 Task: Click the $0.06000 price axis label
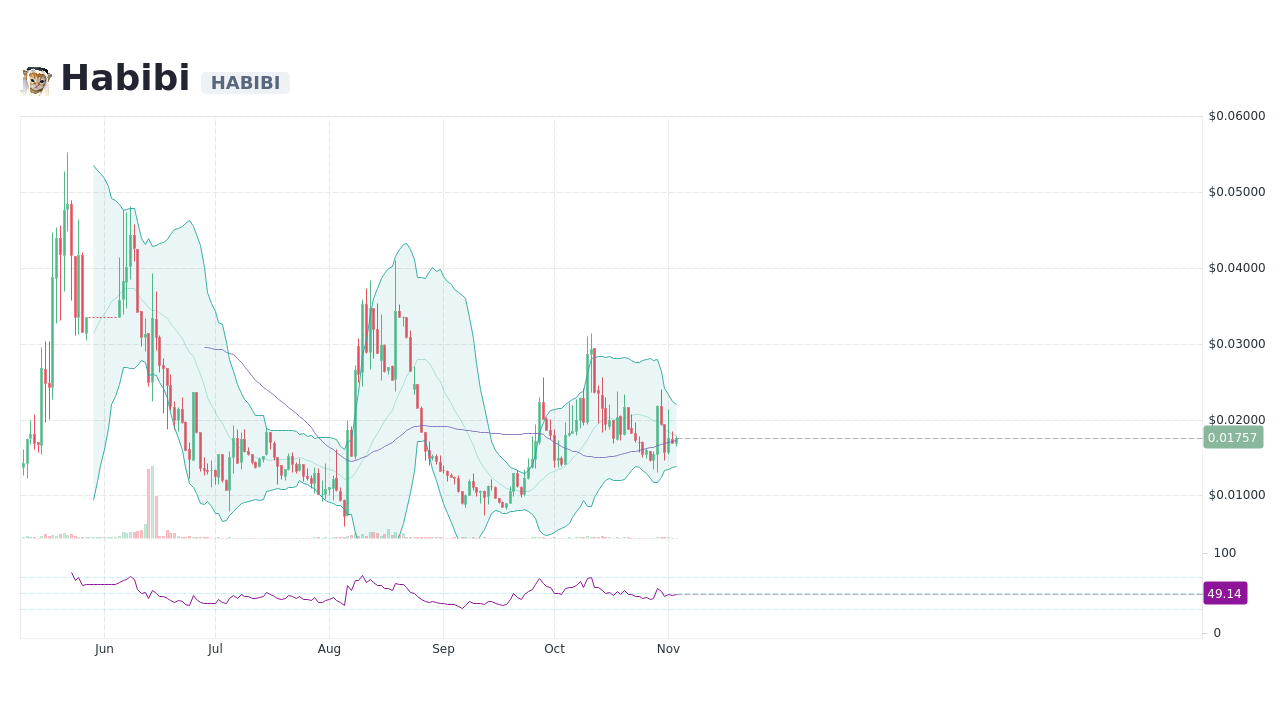point(1237,115)
